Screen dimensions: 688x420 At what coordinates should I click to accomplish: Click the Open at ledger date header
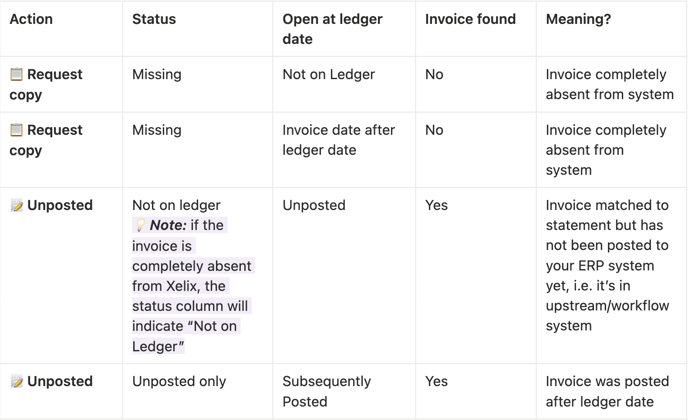[332, 29]
